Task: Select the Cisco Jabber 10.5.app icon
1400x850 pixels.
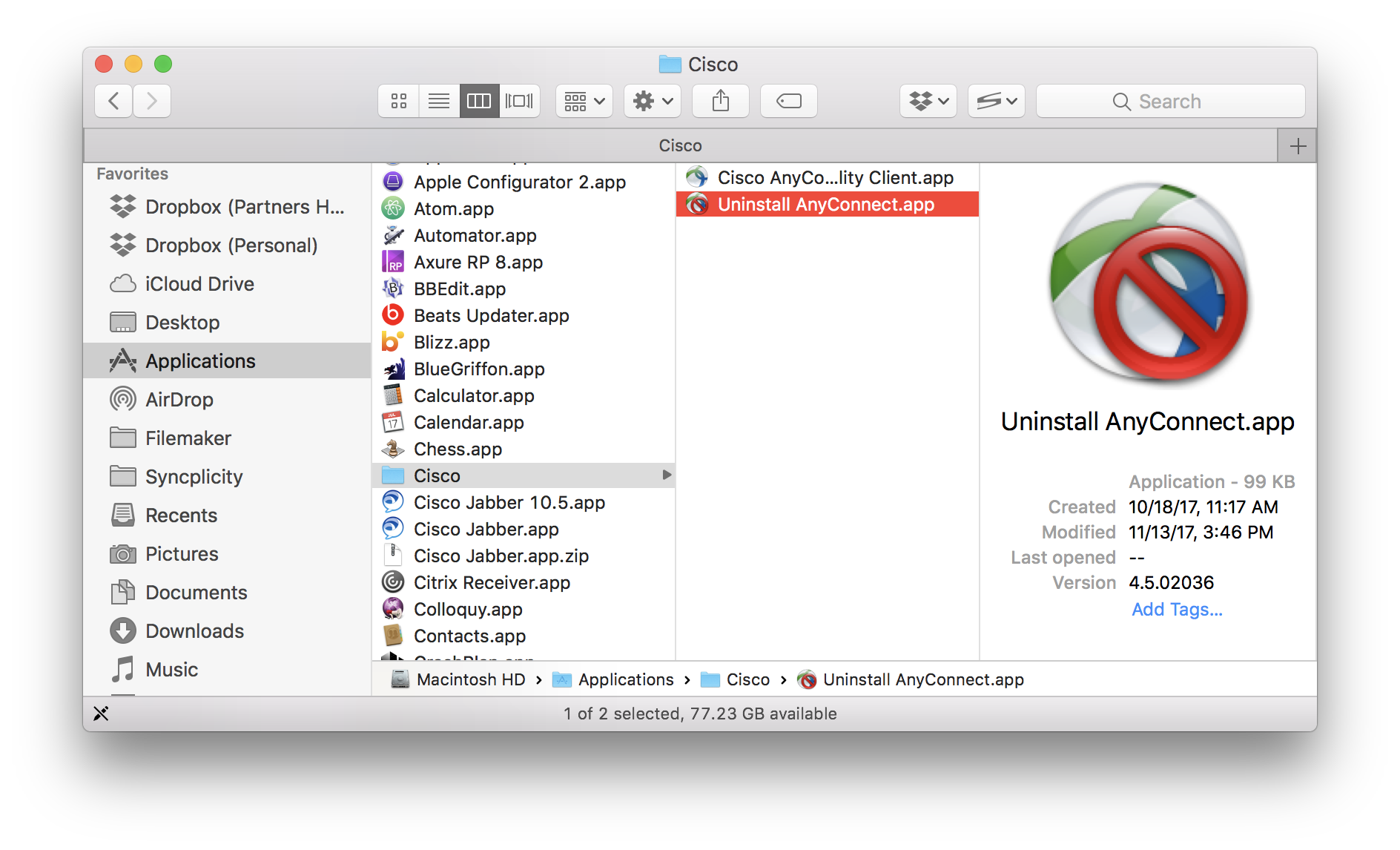Action: [393, 502]
